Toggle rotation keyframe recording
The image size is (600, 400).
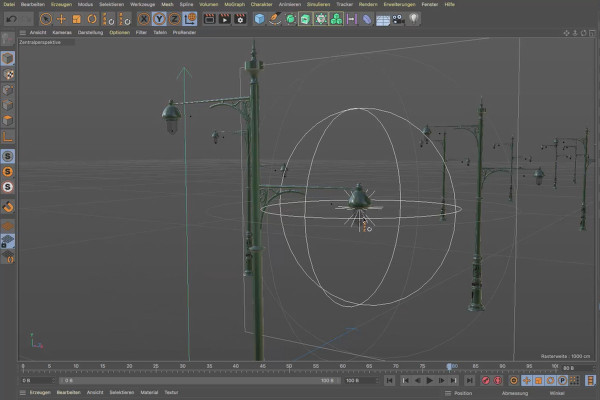point(550,380)
